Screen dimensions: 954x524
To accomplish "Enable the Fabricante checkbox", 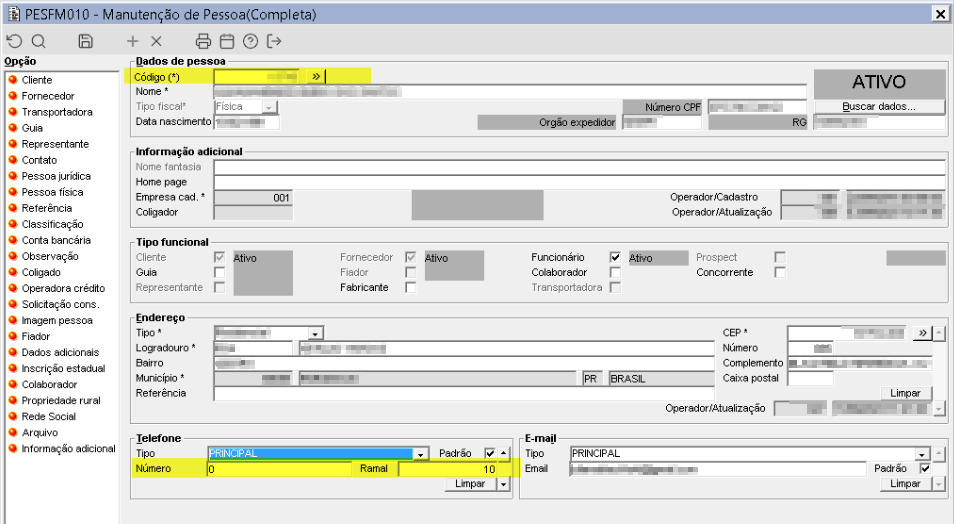I will click(x=411, y=287).
